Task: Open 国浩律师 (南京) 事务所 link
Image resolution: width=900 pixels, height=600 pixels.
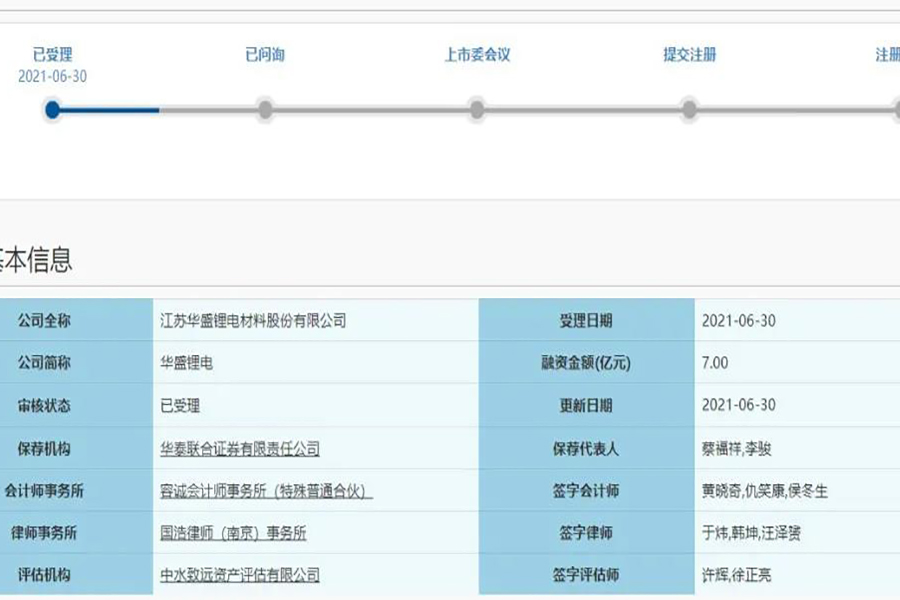Action: 233,533
